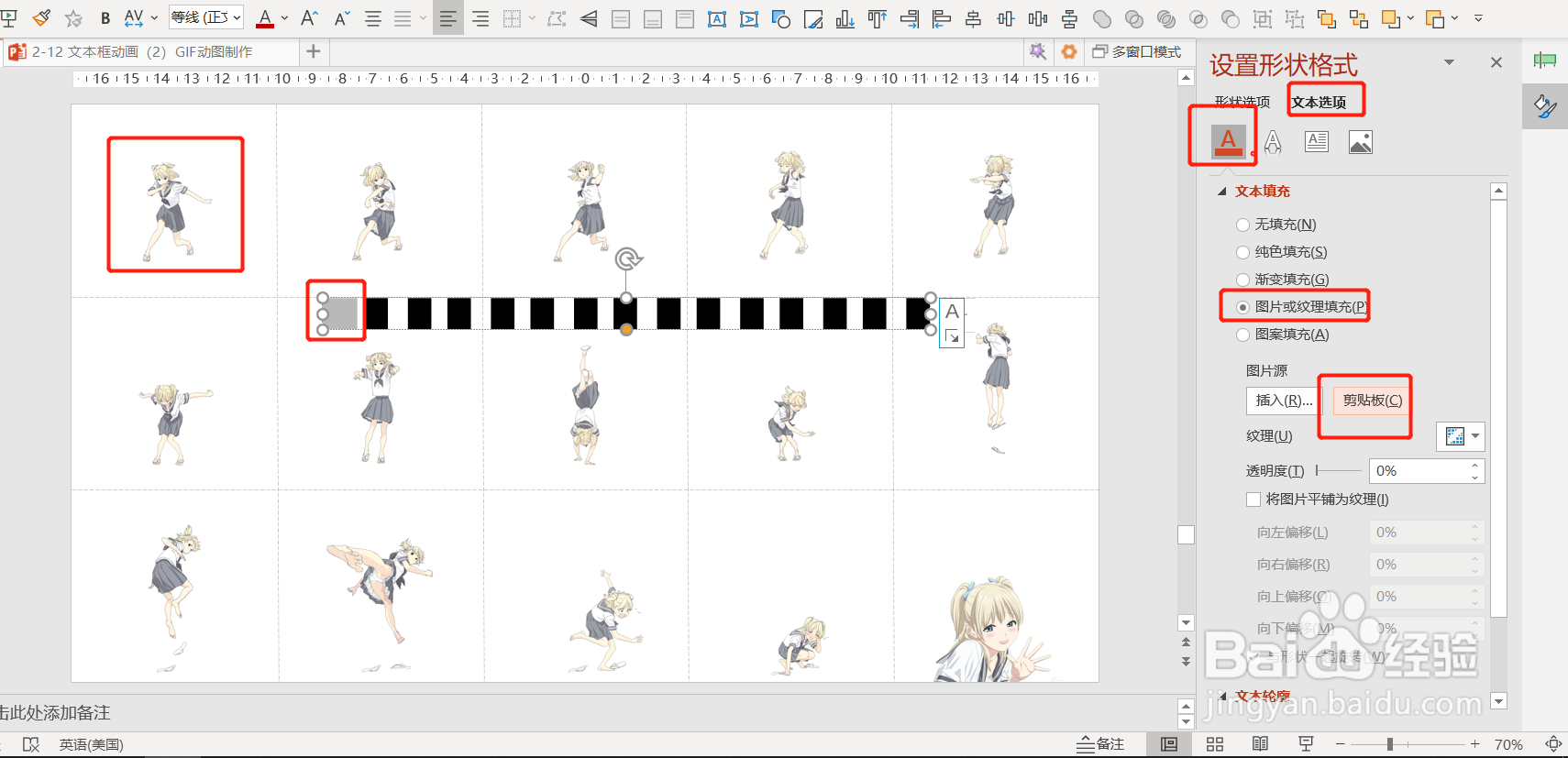Select 图片或纹理填充(P) radio option
The image size is (1568, 758).
[x=1301, y=307]
